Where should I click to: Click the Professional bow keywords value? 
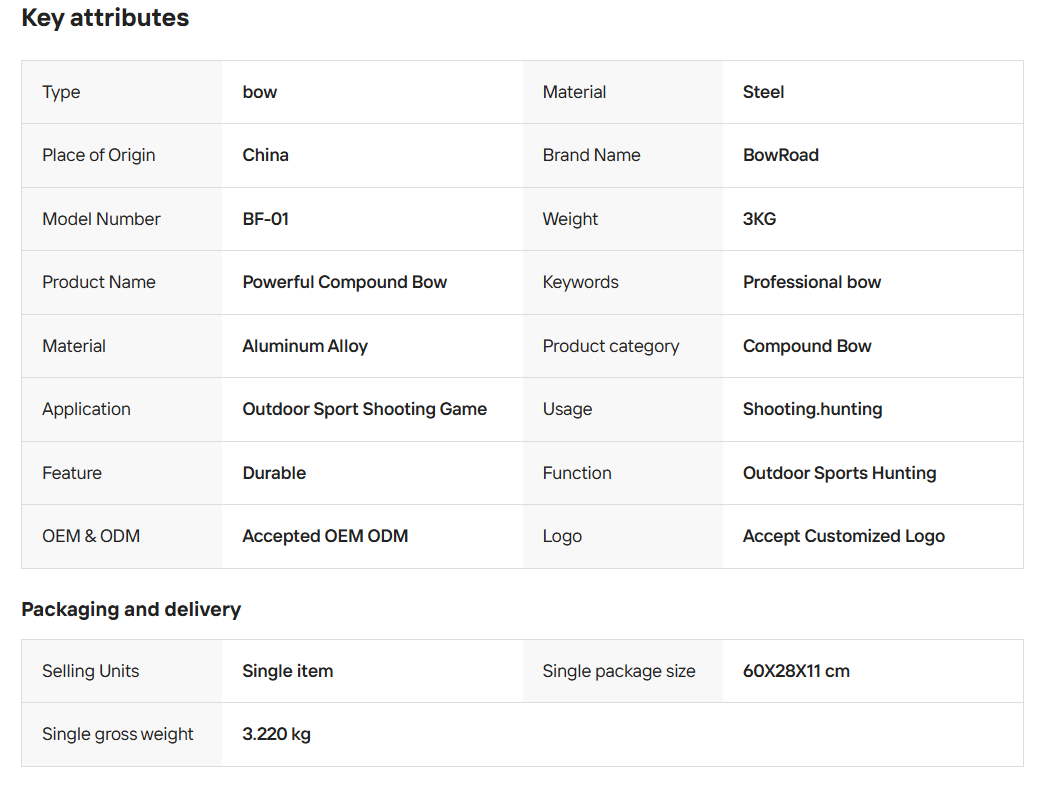811,282
